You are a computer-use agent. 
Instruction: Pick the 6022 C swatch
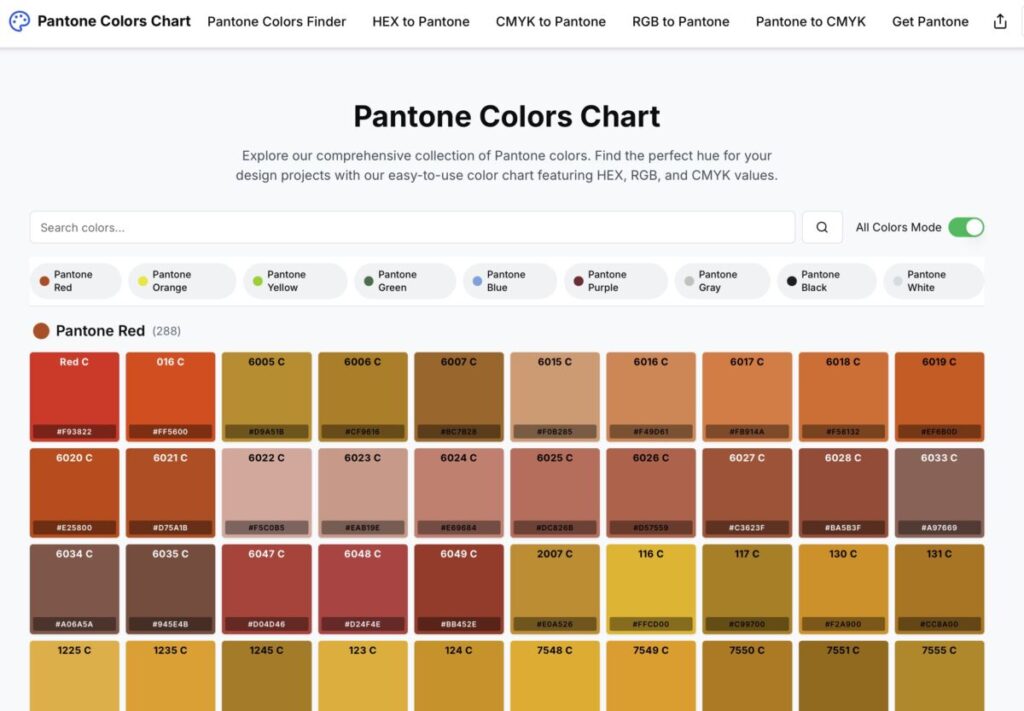[x=266, y=492]
